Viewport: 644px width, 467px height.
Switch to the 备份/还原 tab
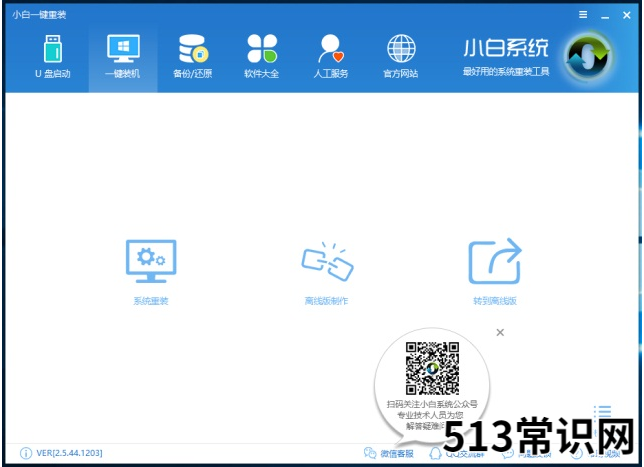(x=193, y=57)
